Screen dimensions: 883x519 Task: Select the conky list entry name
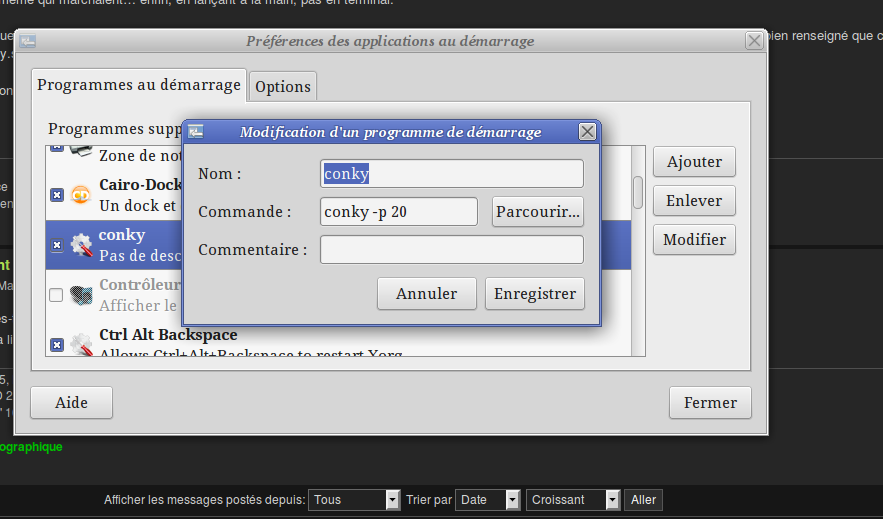(122, 235)
